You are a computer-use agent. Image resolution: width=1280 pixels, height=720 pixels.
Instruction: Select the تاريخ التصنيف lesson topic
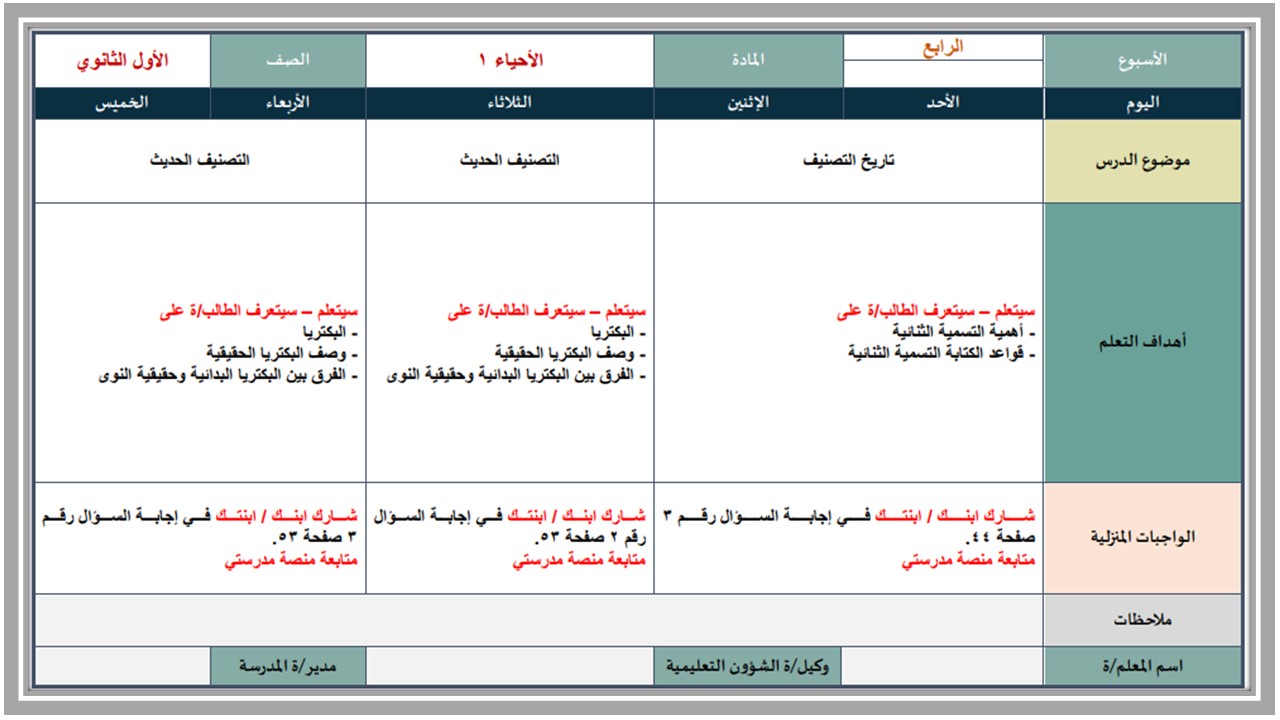coord(849,161)
